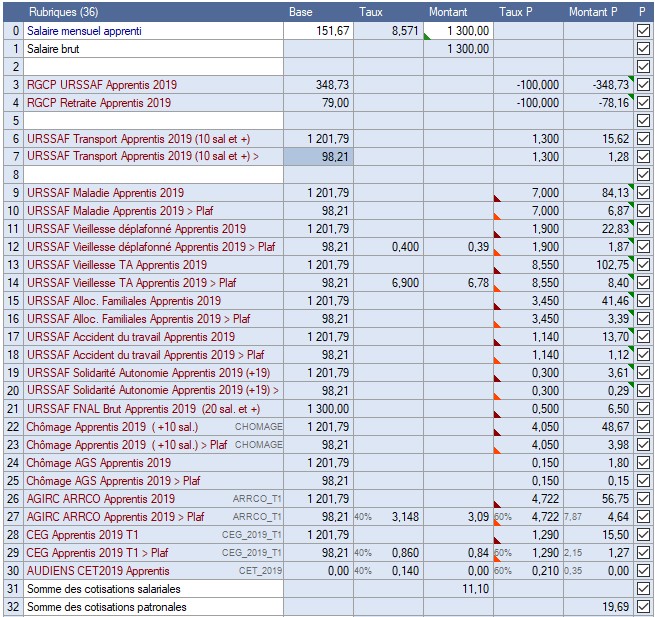Toggle checkbox on AUDIENS CET2019 Apprentis row
This screenshot has width=655, height=617.
[643, 571]
